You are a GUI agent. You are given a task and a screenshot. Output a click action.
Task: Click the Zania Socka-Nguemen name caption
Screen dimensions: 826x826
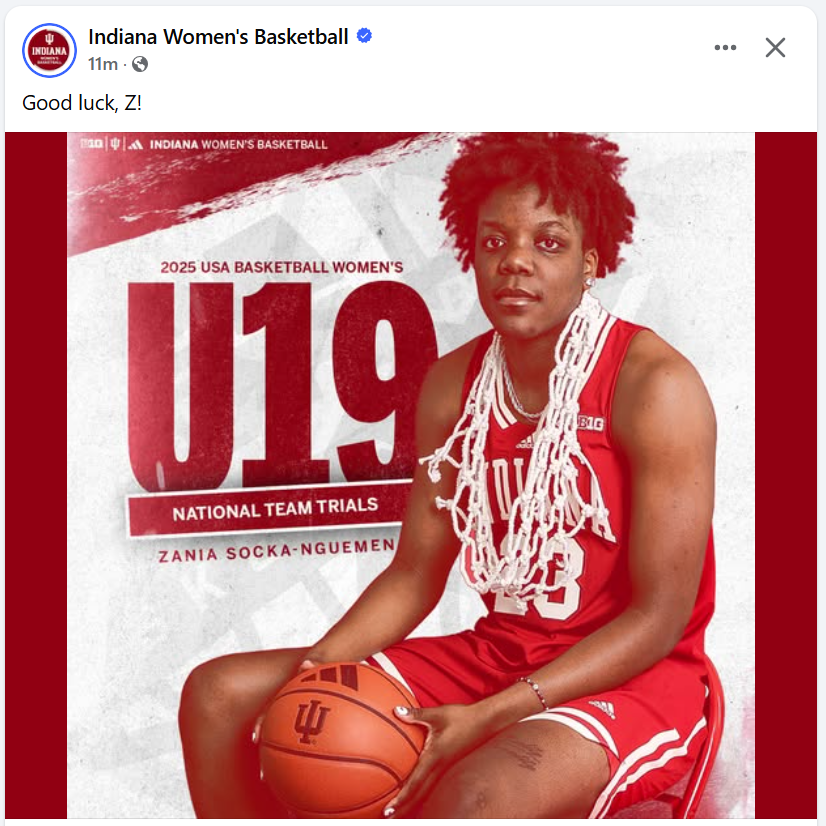276,551
